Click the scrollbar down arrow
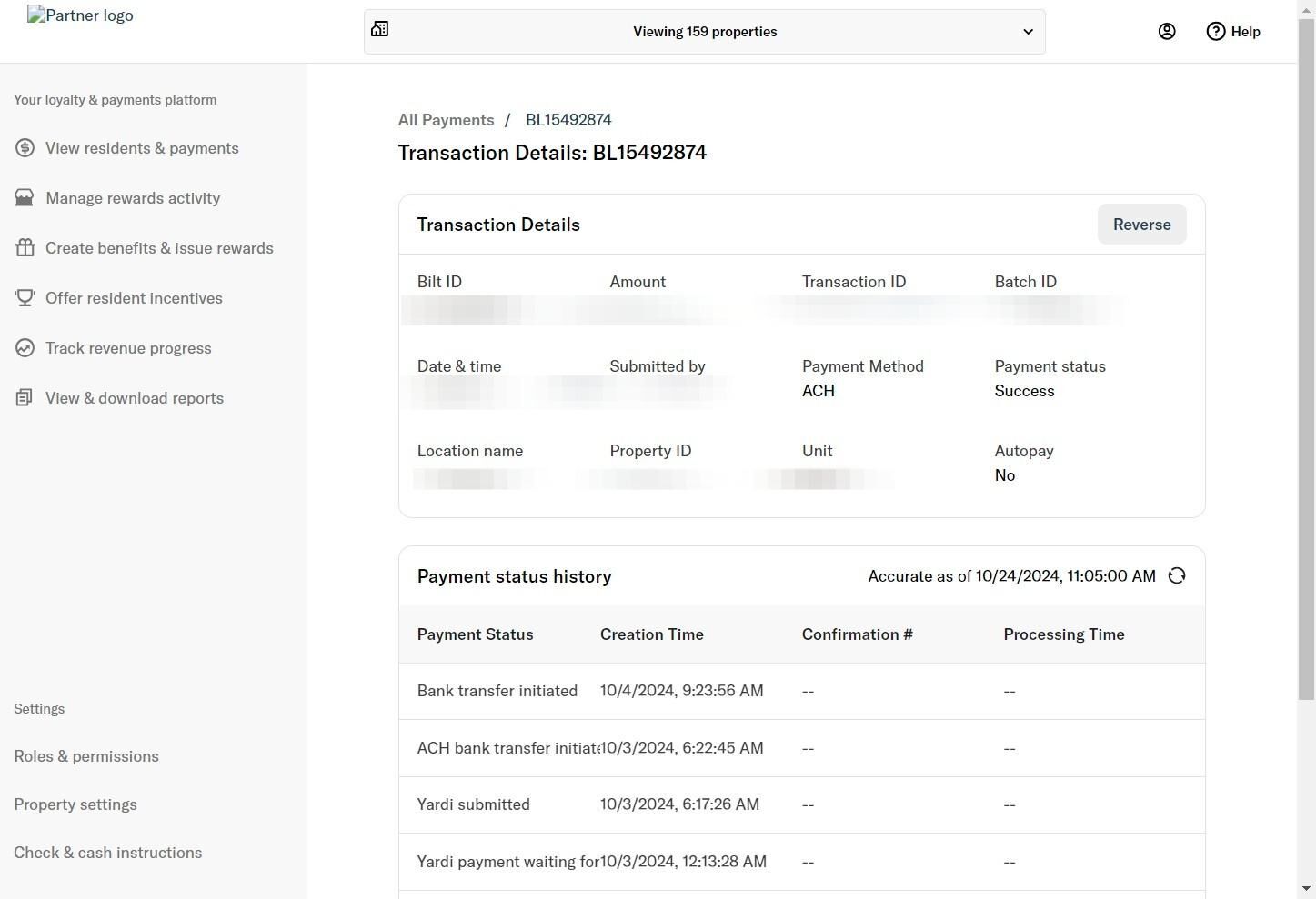The image size is (1316, 899). [1306, 889]
